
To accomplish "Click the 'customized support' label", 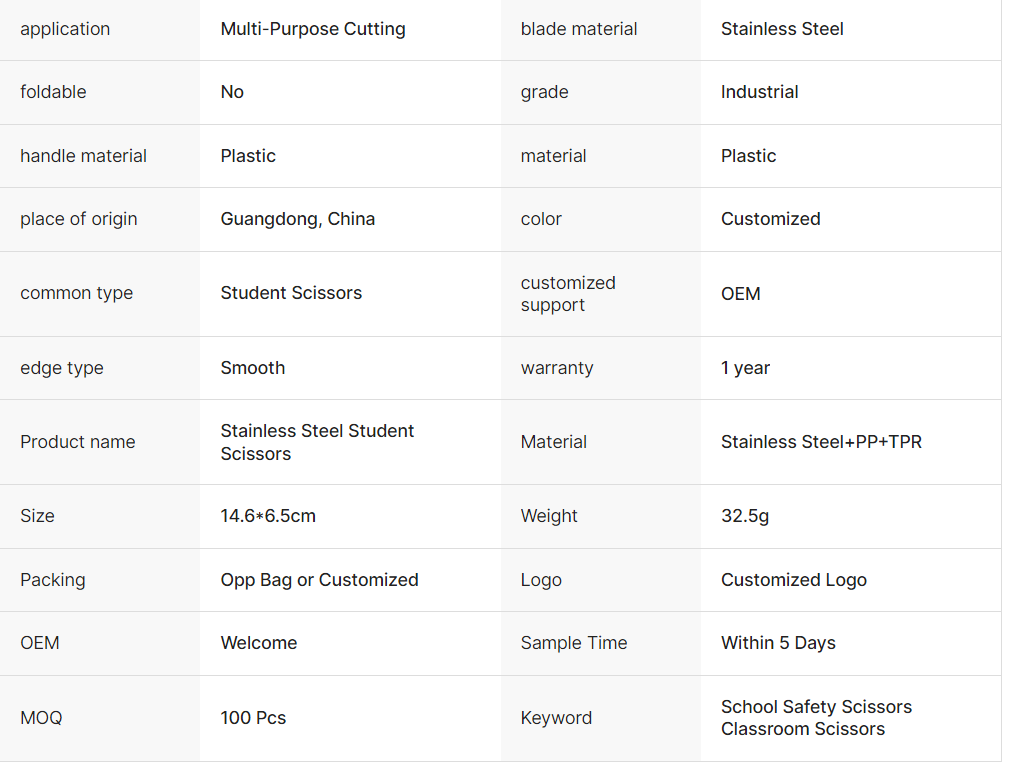I will (x=568, y=294).
